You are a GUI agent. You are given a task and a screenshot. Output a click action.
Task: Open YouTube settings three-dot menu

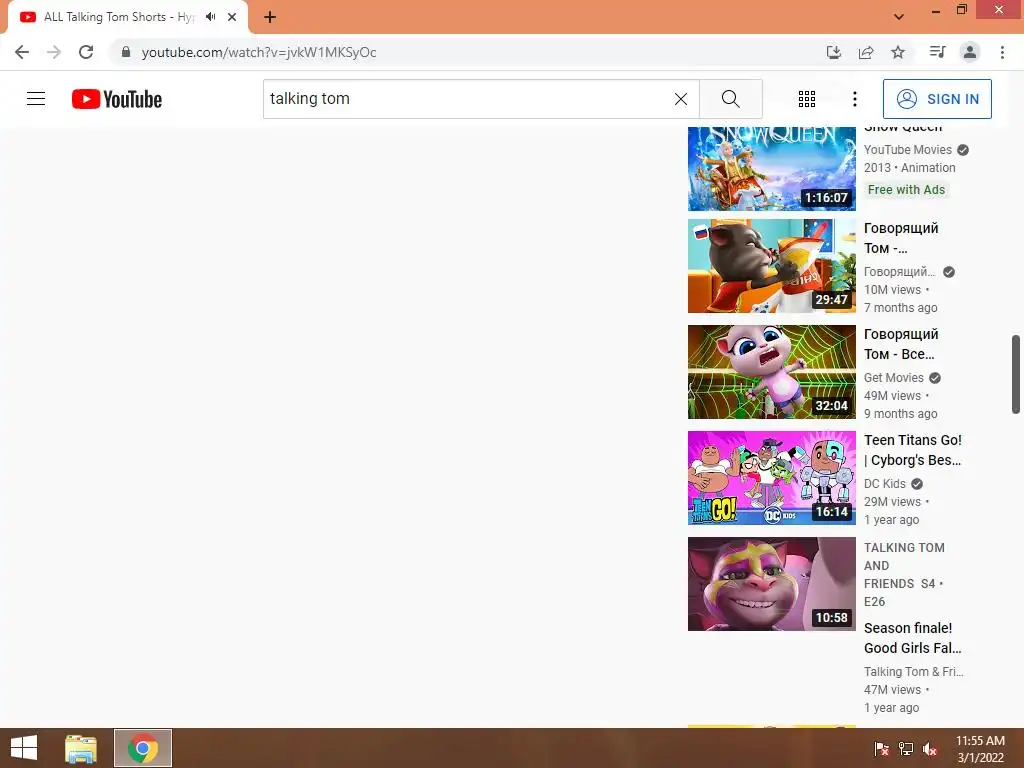(854, 99)
